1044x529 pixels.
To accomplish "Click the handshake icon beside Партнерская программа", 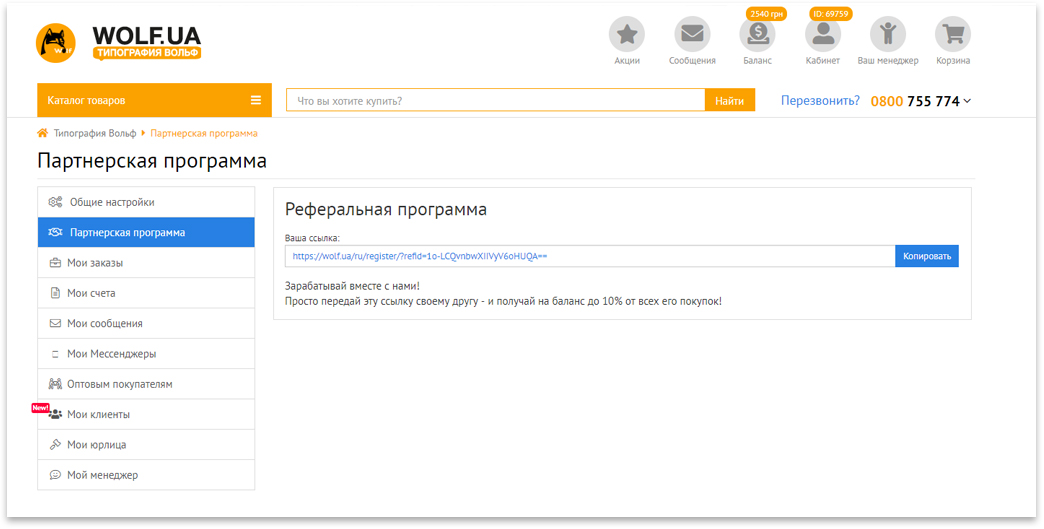I will [x=55, y=233].
